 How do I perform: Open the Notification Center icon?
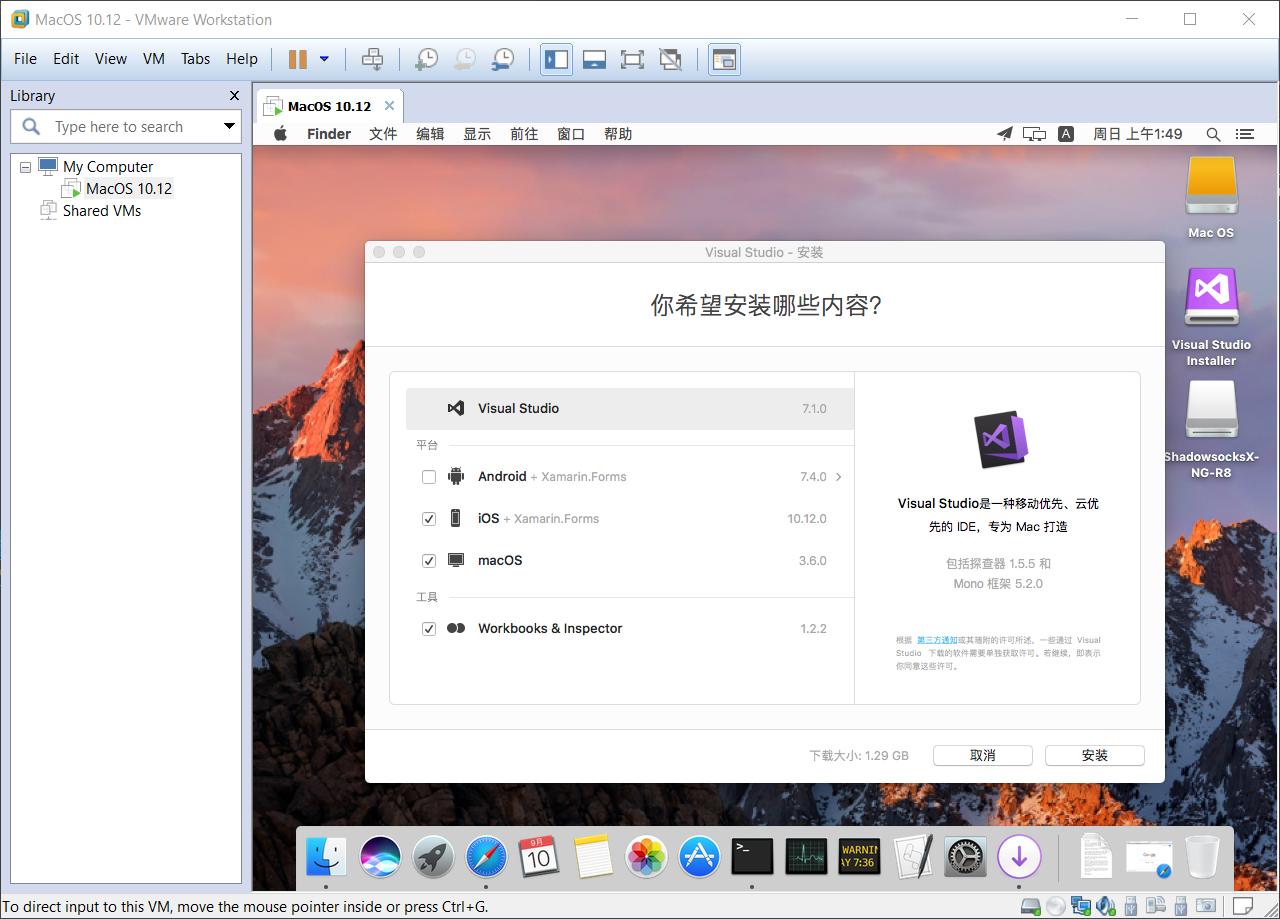(x=1245, y=134)
